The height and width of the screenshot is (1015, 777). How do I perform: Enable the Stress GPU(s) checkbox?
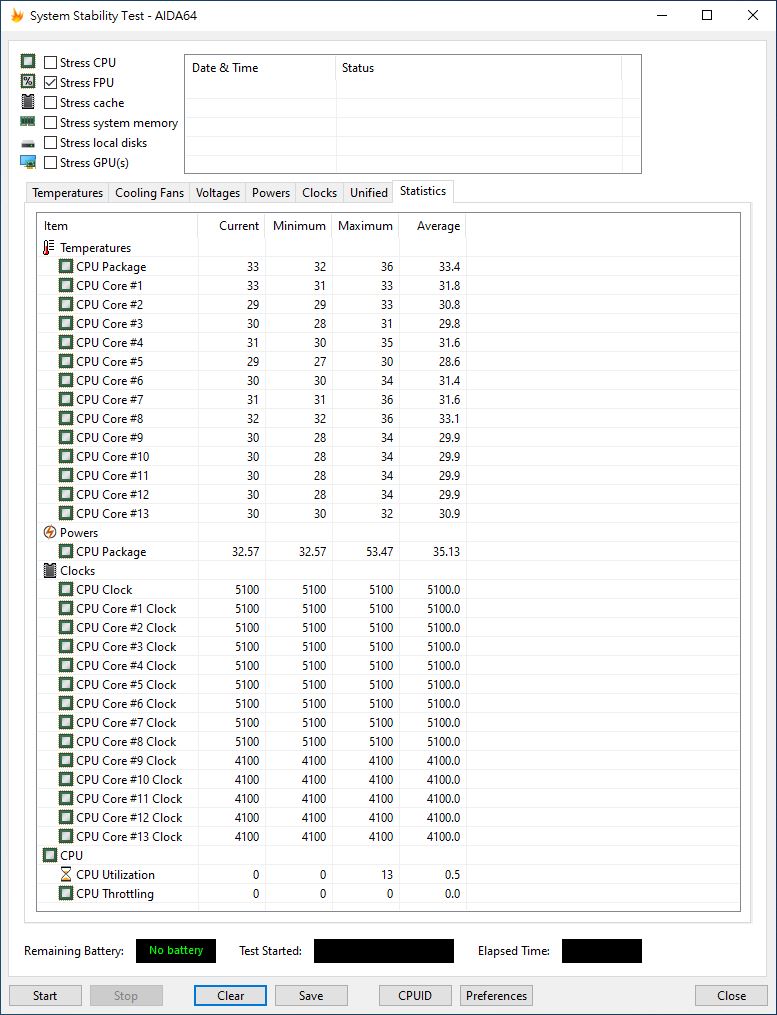click(50, 162)
